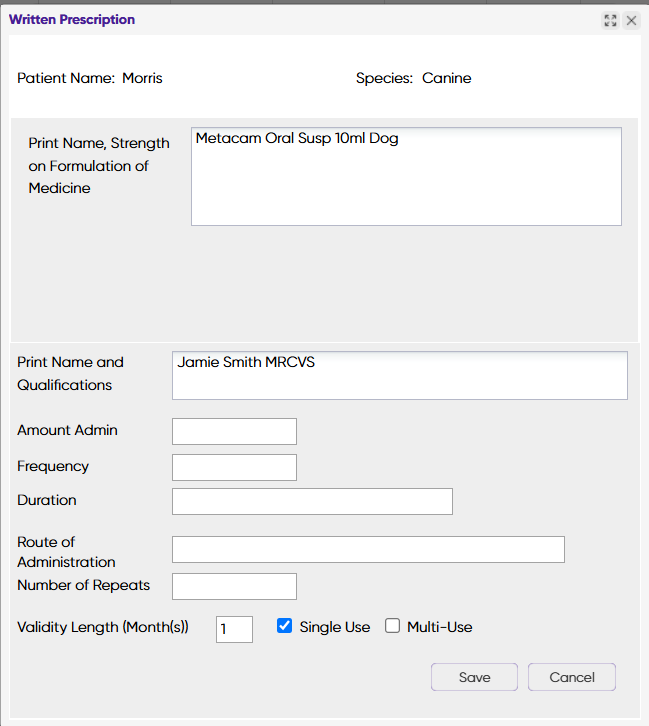Select the Validity Length months box
The image size is (649, 726).
click(234, 629)
